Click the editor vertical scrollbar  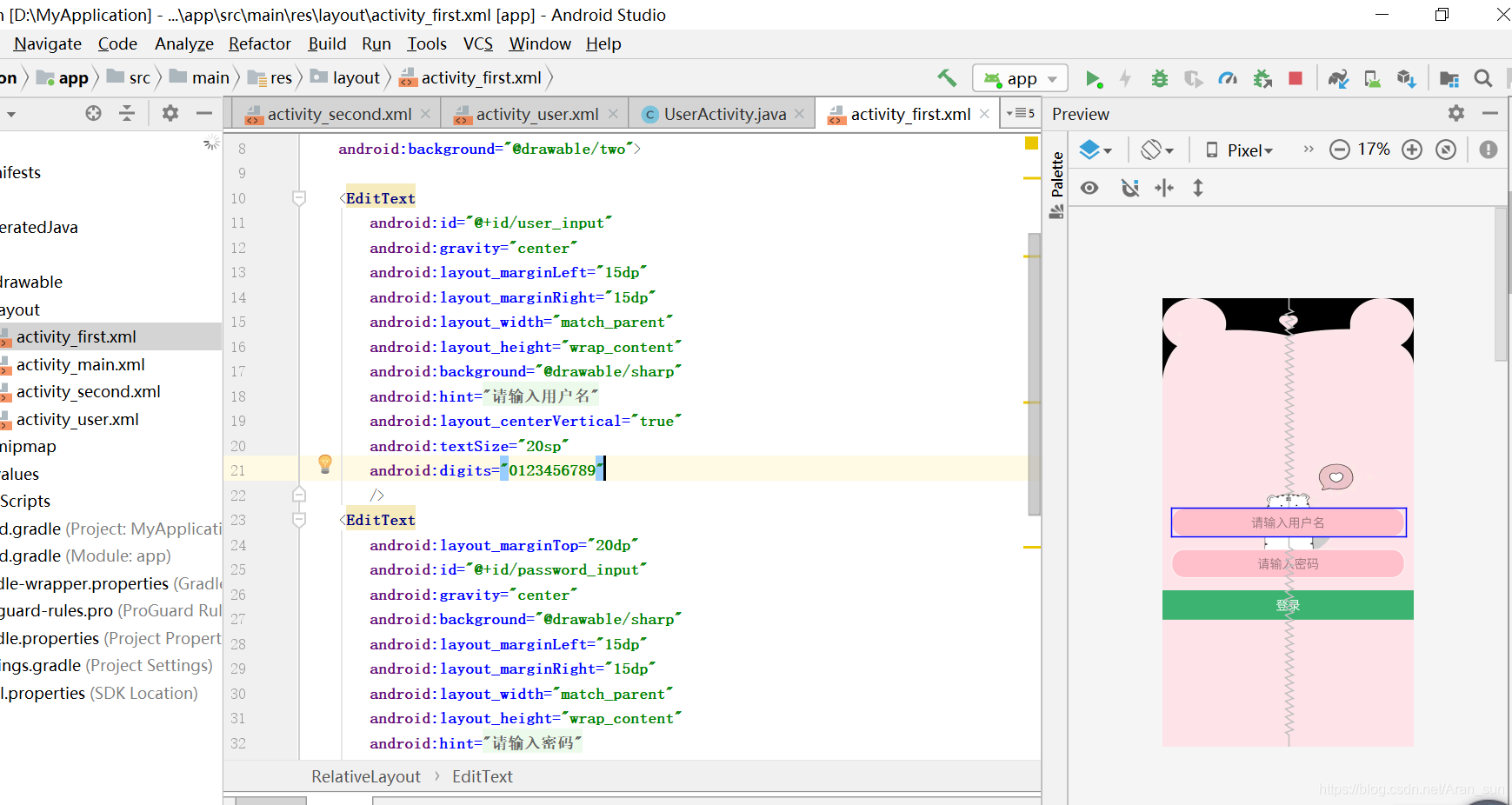point(1034,374)
